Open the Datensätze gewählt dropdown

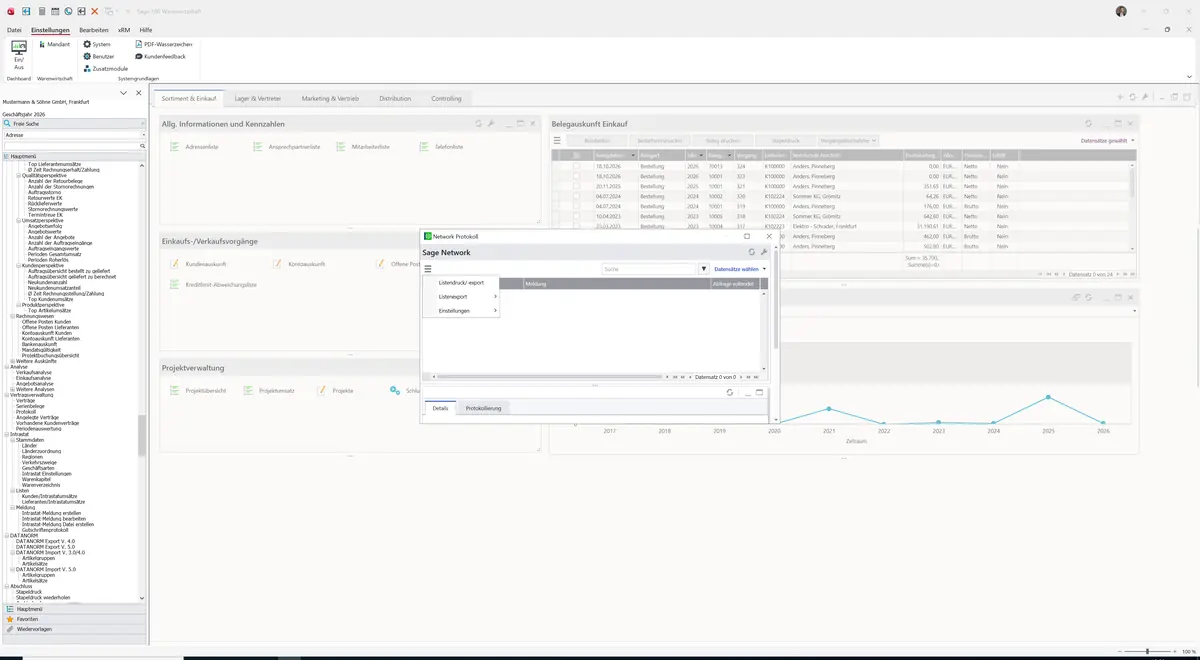point(1108,141)
